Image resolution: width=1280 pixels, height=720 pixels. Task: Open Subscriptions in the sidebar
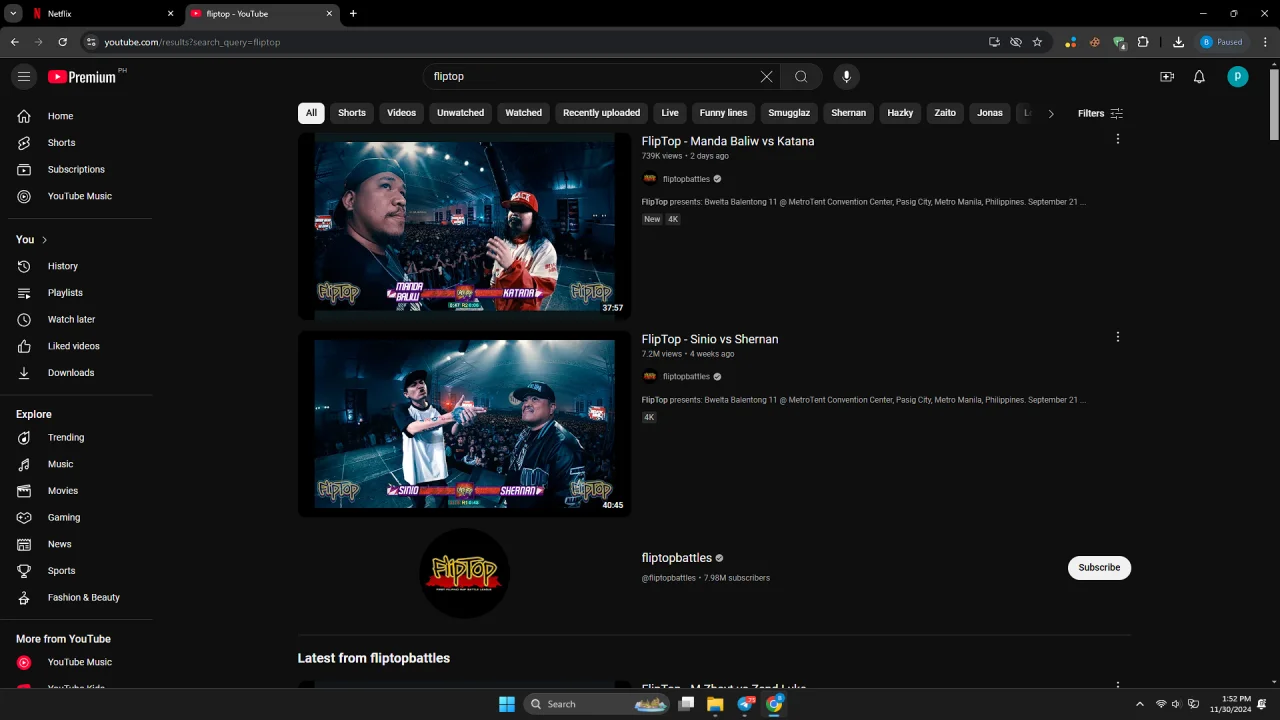(x=76, y=169)
